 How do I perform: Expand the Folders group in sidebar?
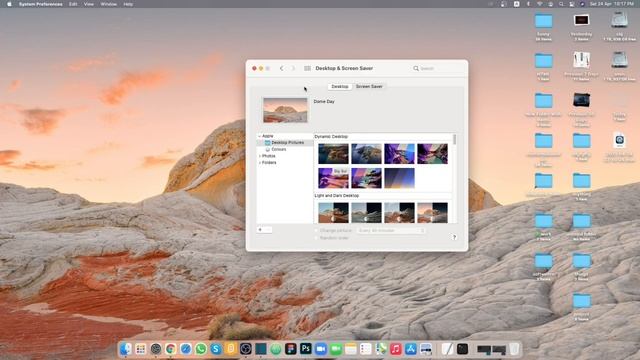pos(260,162)
